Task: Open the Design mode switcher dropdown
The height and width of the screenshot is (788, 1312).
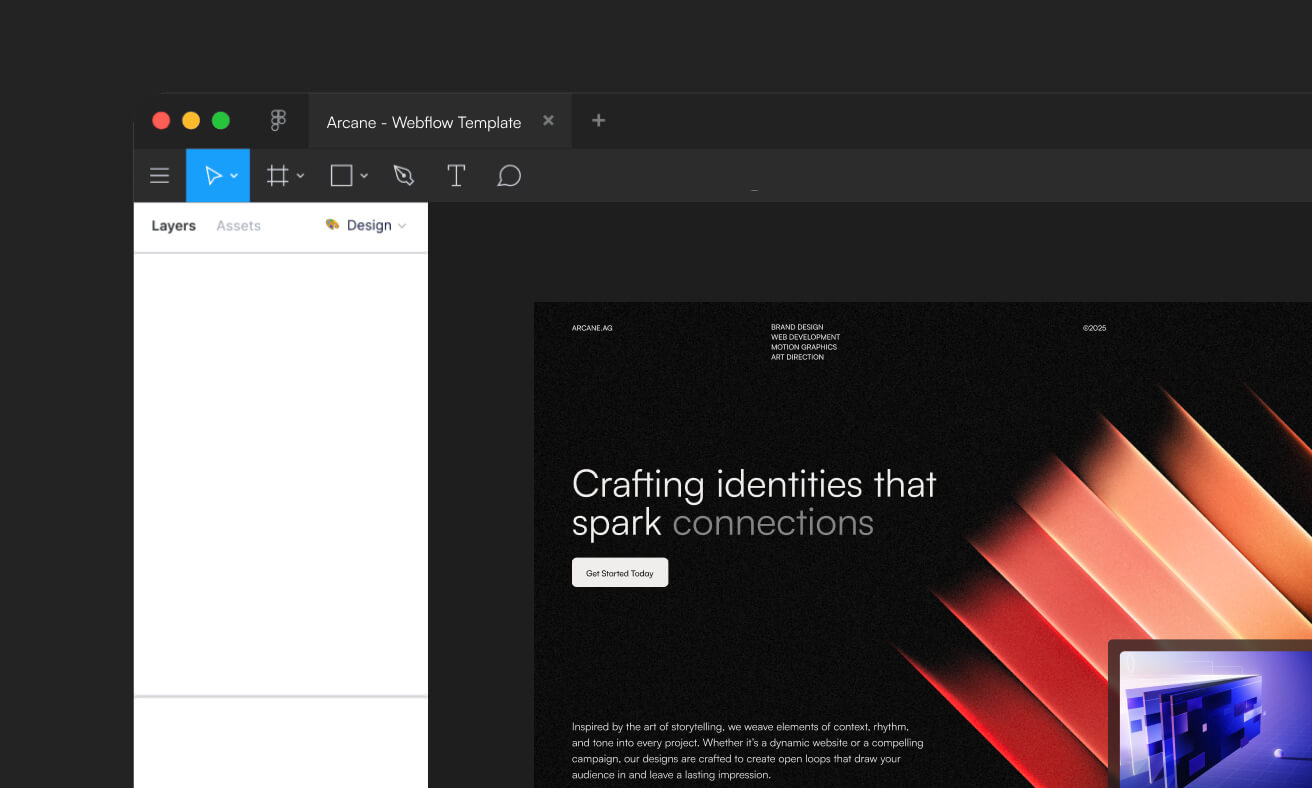Action: 403,225
